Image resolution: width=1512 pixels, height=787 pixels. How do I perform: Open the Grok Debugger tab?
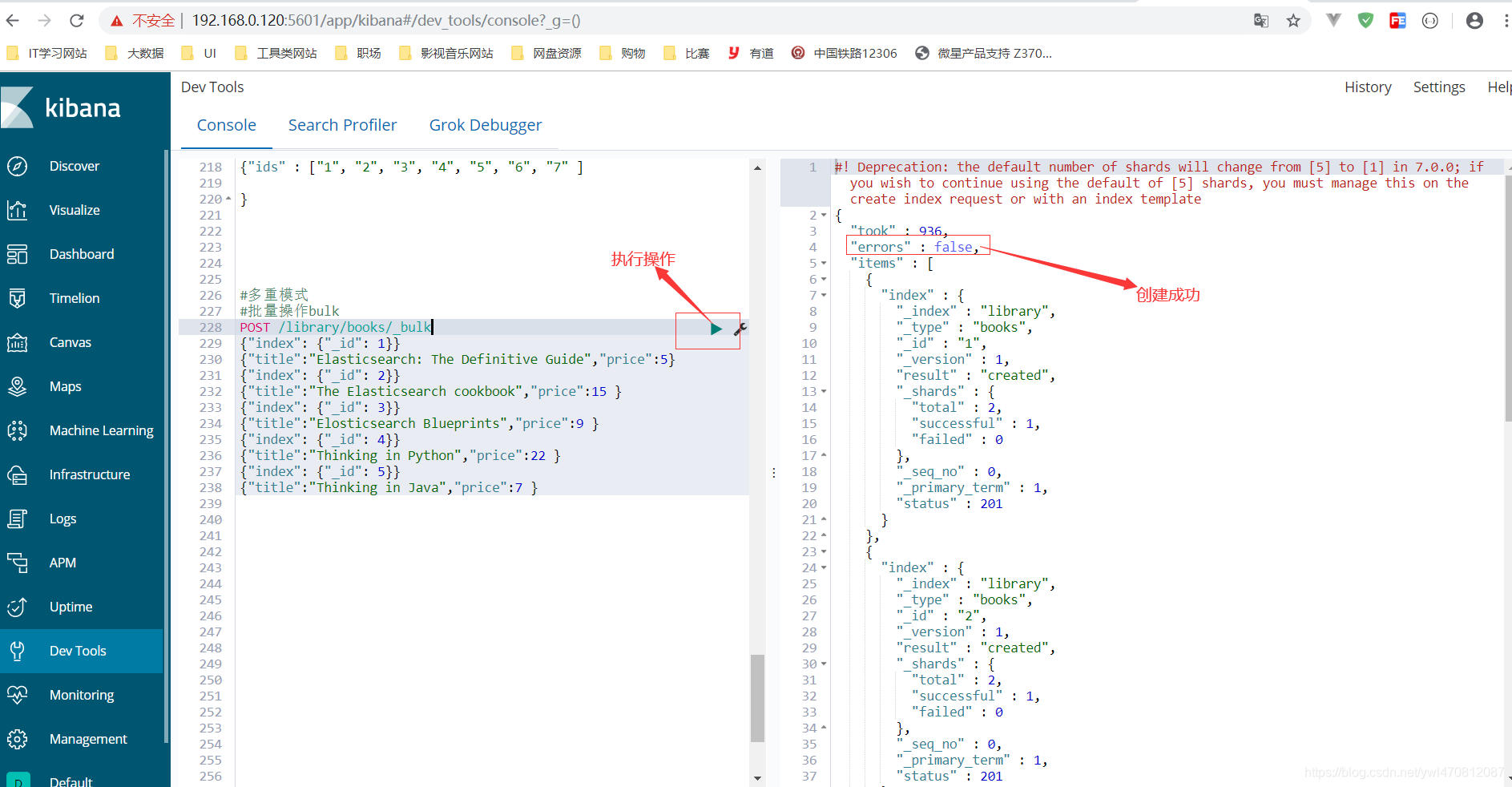coord(486,125)
